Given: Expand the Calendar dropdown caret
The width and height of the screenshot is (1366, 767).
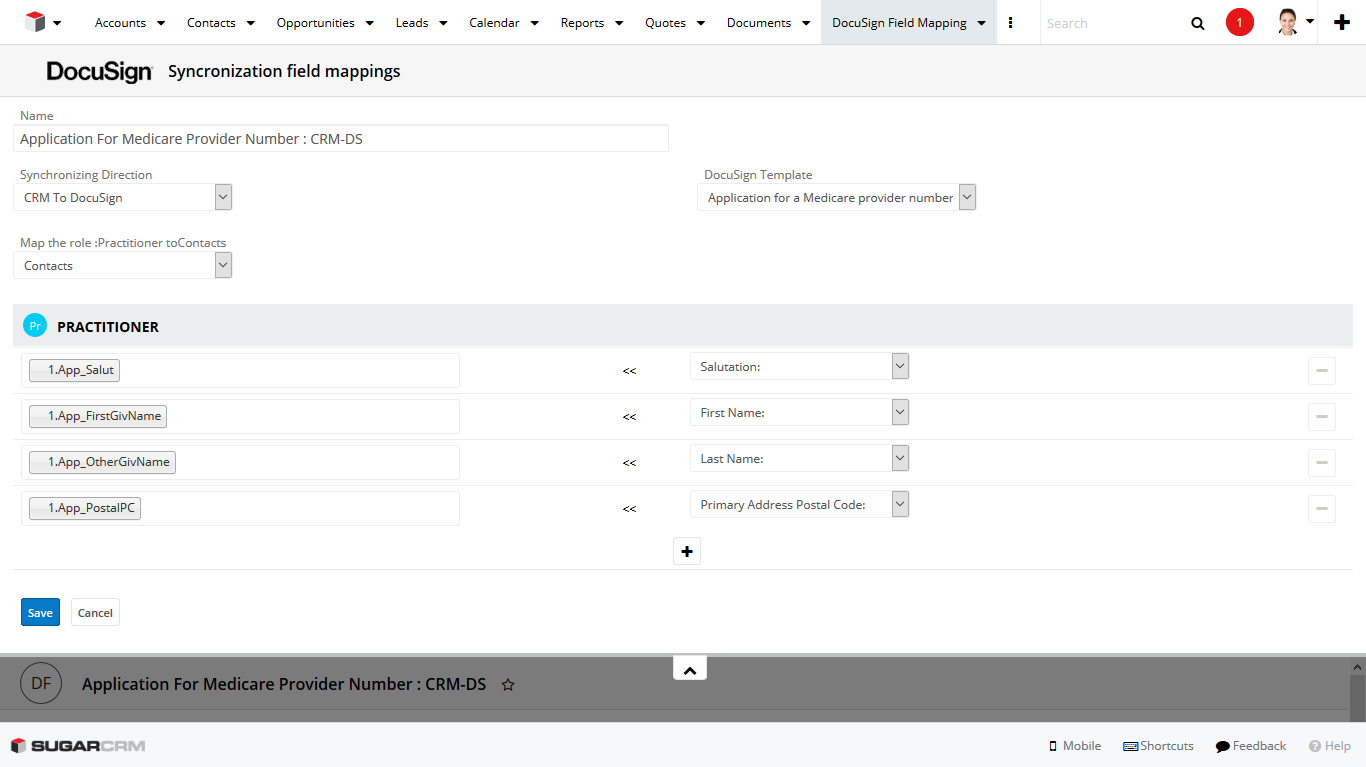Looking at the screenshot, I should pos(534,23).
